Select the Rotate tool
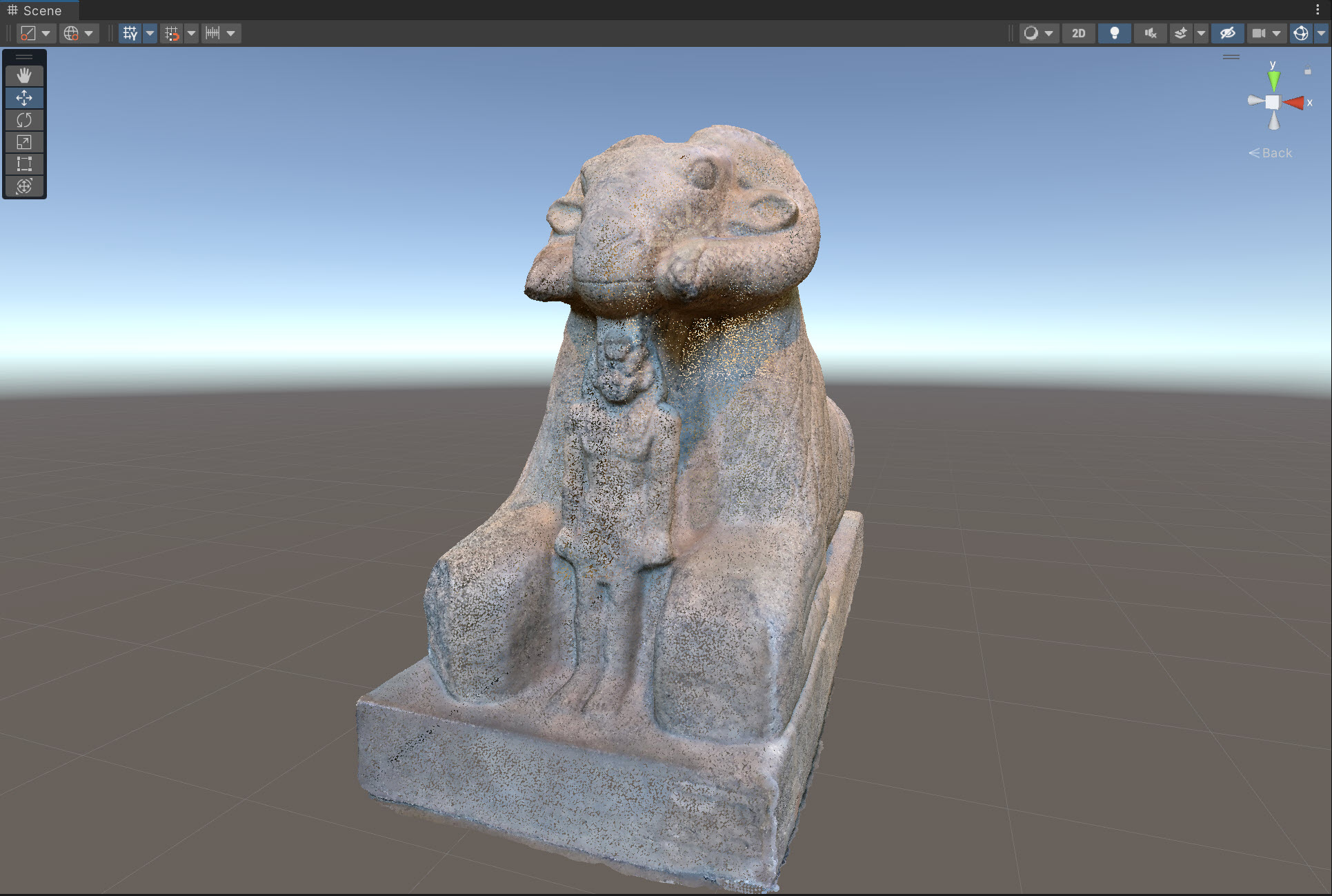Viewport: 1332px width, 896px height. coord(24,120)
